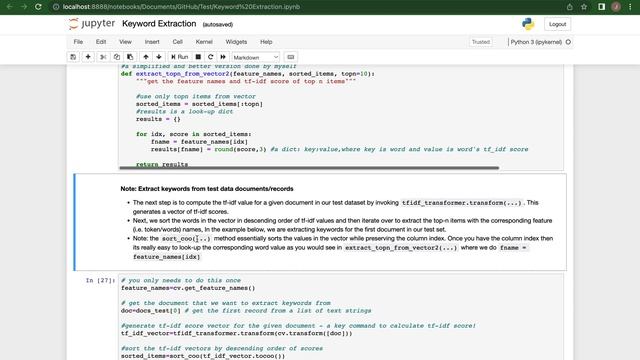The image size is (640, 360).
Task: Click the Jupyter logo
Action: coord(92,24)
